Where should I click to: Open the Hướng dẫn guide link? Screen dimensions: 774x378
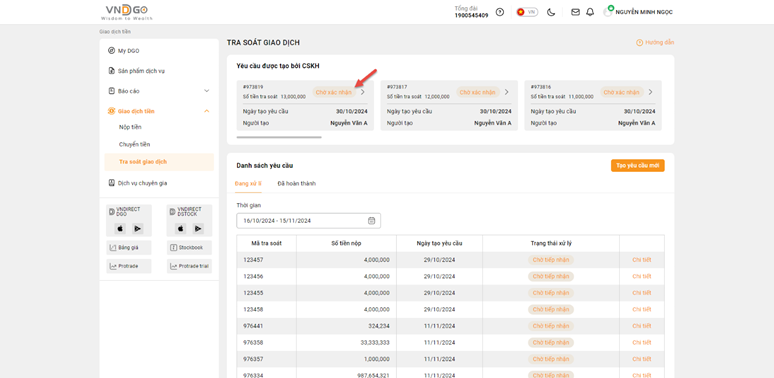[x=655, y=43]
